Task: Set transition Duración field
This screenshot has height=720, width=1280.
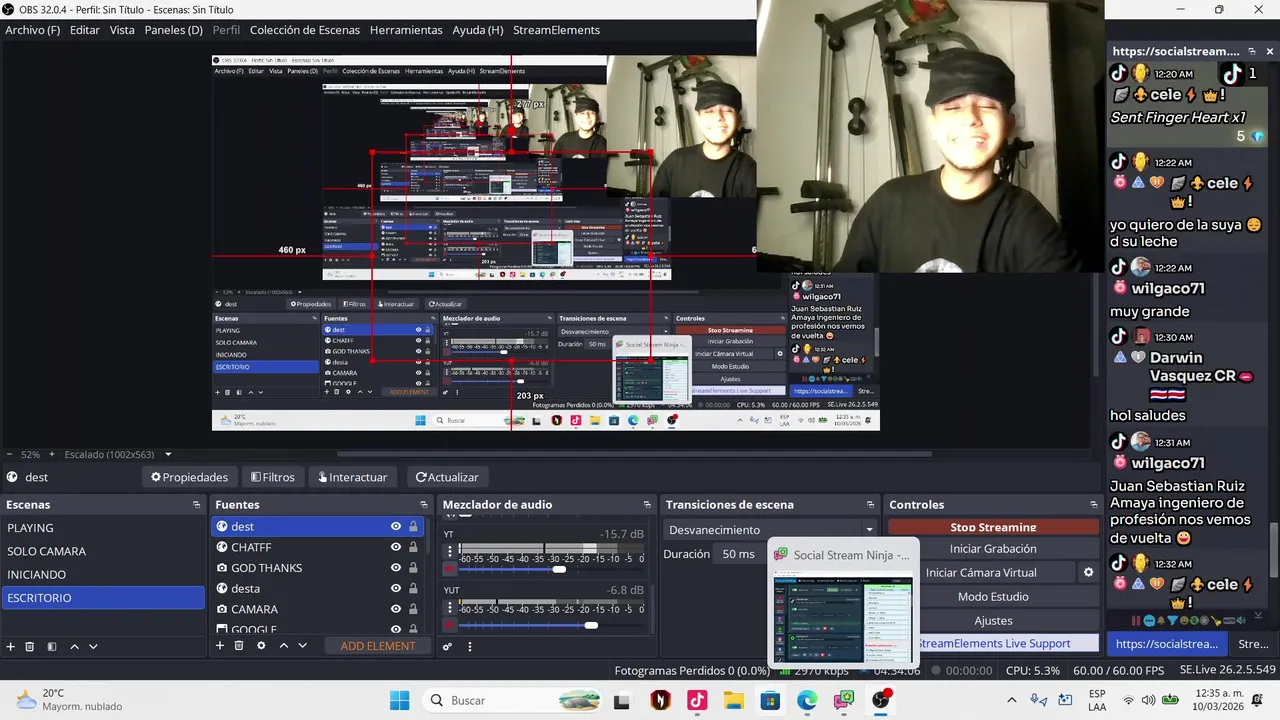Action: click(742, 554)
